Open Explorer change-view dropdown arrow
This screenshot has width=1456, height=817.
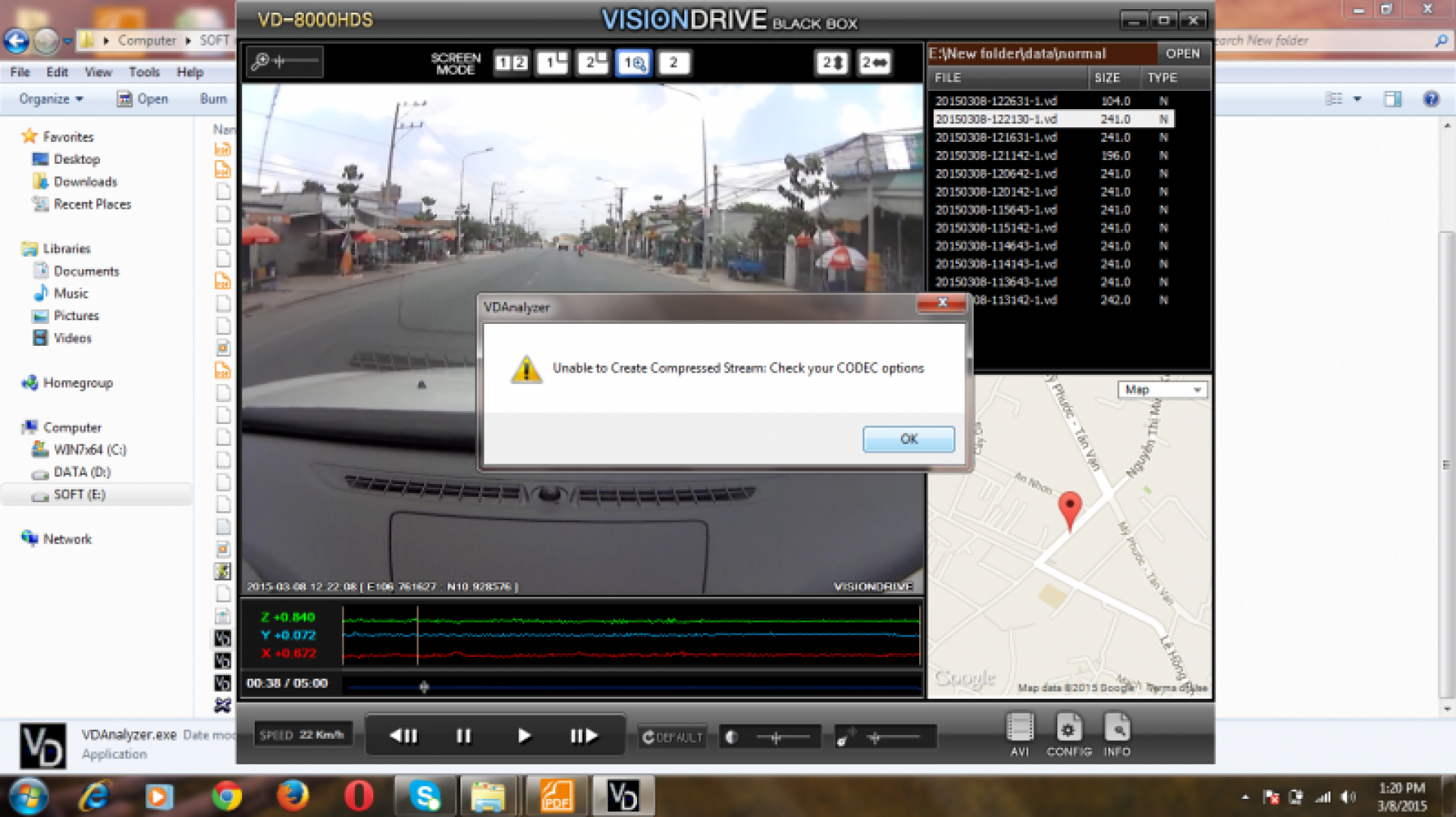click(x=1357, y=99)
